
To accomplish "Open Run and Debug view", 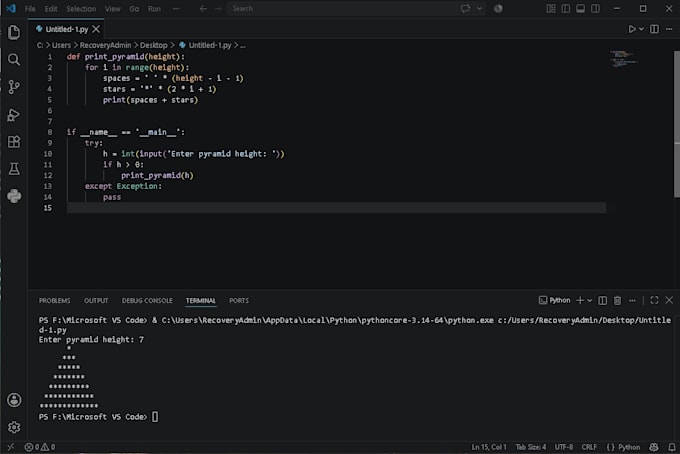I will click(x=14, y=114).
